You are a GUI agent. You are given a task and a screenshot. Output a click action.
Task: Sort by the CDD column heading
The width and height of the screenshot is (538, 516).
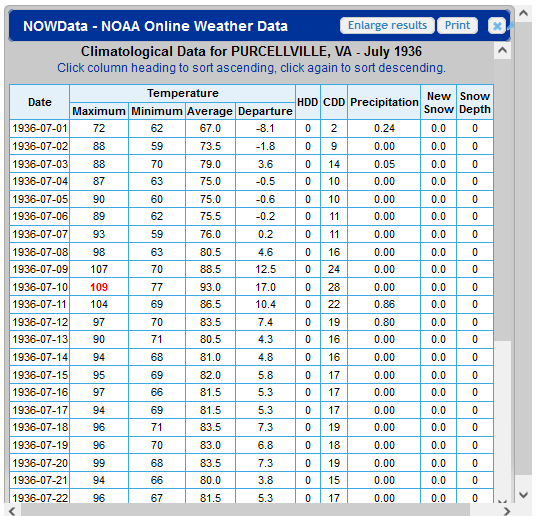334,102
